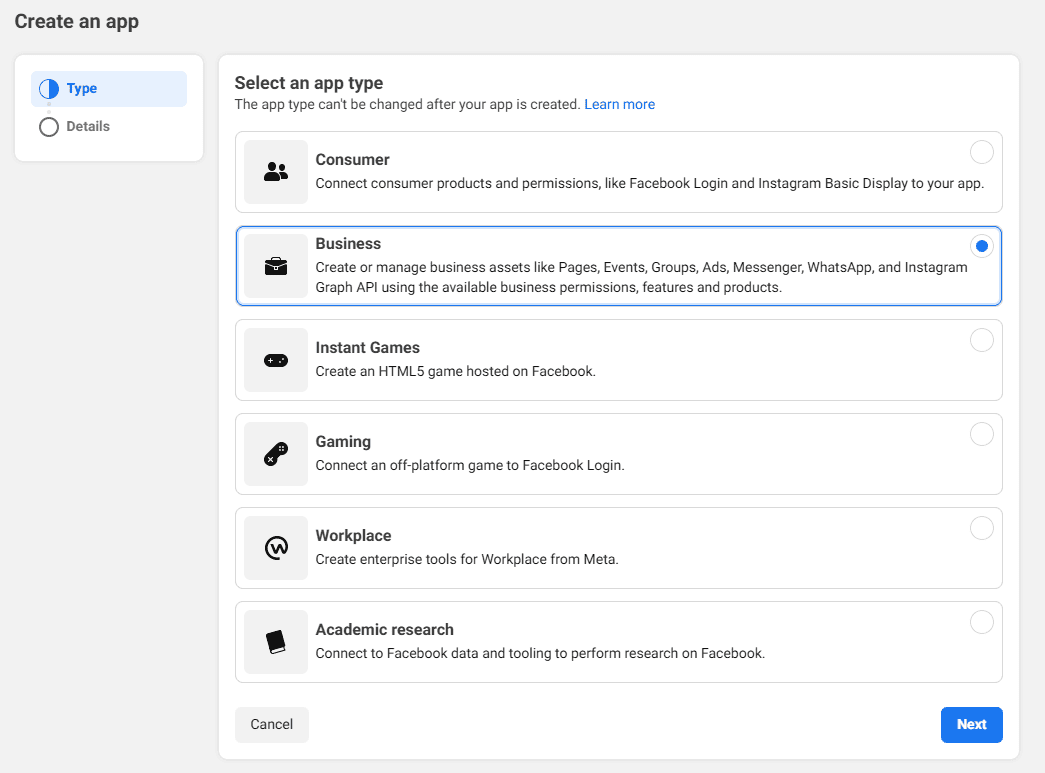1045x773 pixels.
Task: Click the Gaming joystick icon
Action: tap(276, 454)
